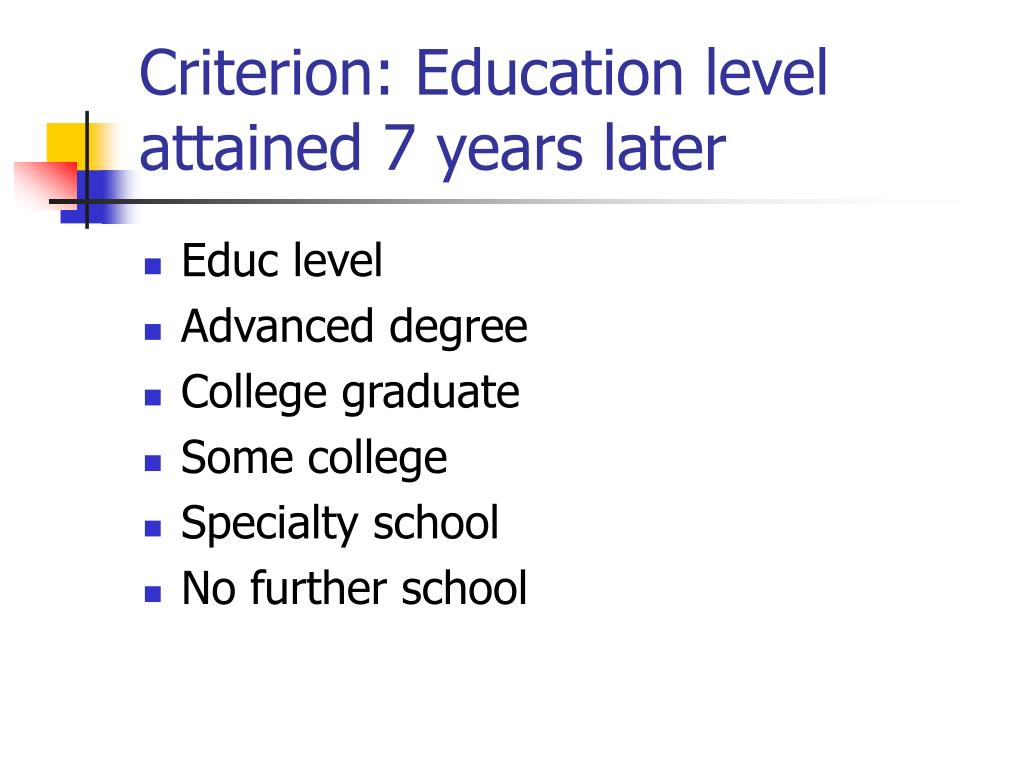Click the title 'Criterion: Education level'

tap(483, 72)
